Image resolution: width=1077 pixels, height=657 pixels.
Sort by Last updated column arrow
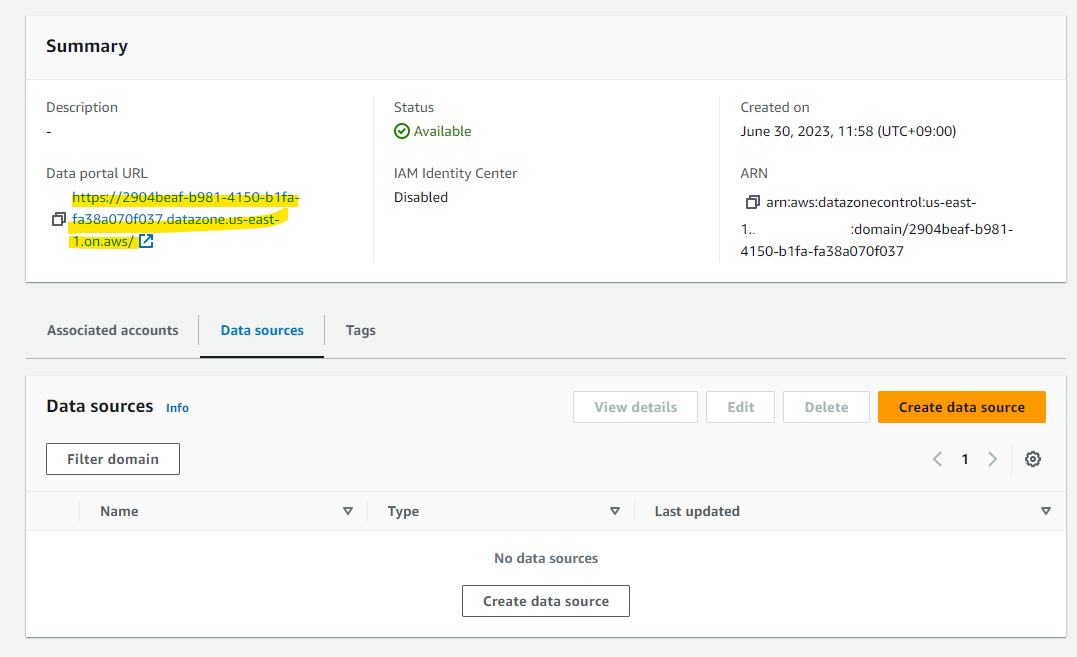[x=1045, y=511]
